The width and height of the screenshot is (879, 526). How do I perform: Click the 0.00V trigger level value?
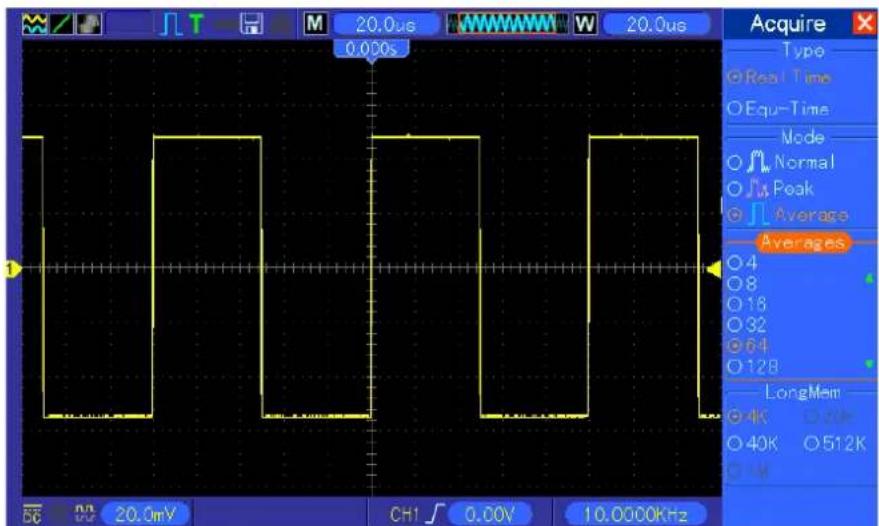[x=489, y=514]
